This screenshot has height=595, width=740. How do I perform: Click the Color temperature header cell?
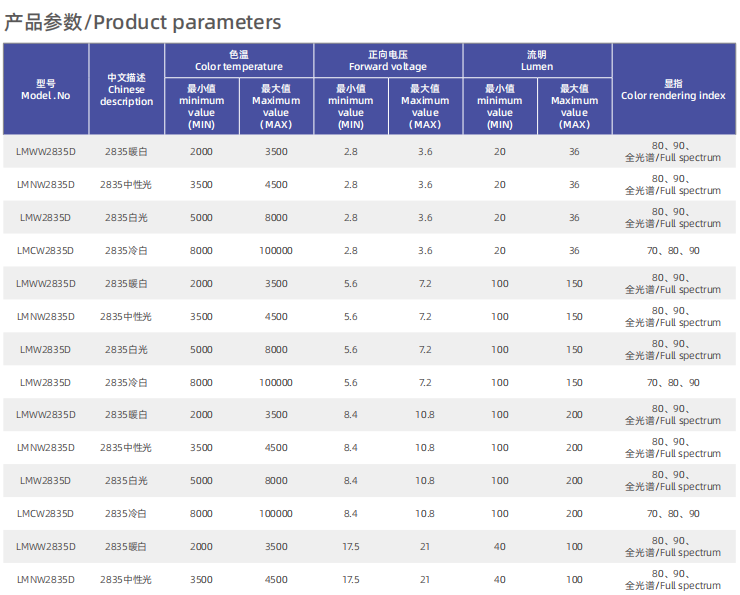tap(239, 61)
